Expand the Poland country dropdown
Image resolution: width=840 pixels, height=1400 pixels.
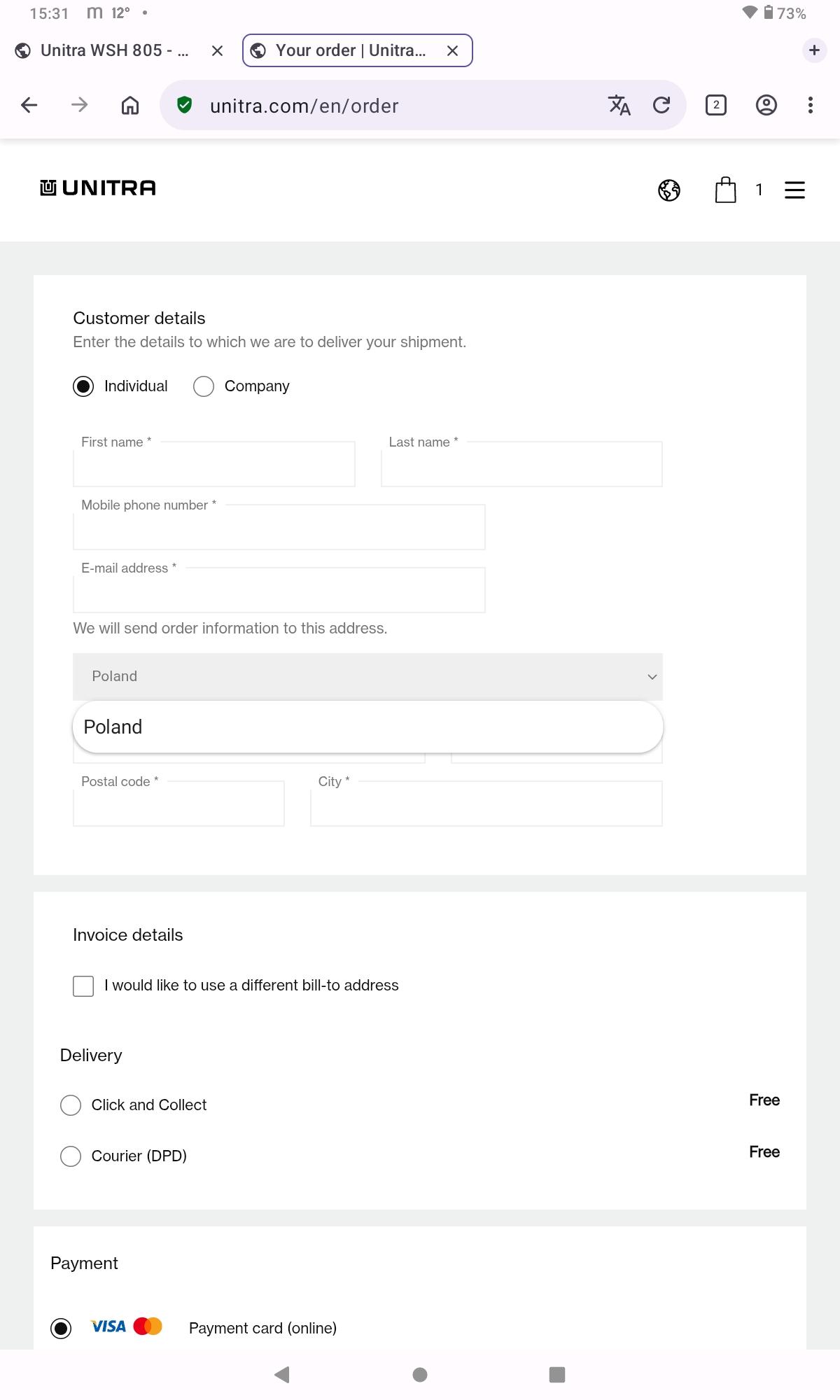click(x=367, y=677)
